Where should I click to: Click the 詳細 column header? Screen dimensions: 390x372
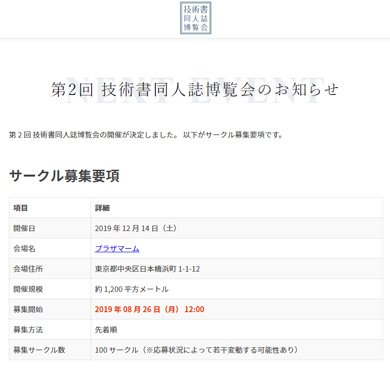coord(102,208)
